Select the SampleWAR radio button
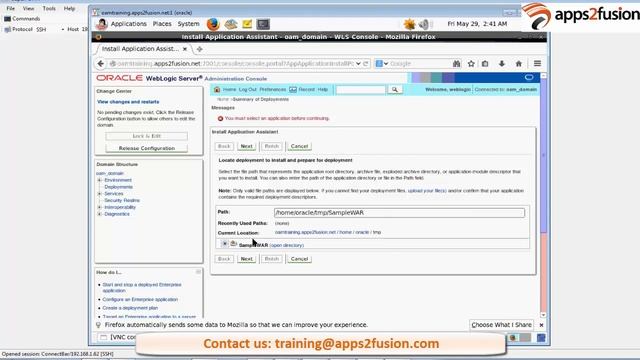 tap(224, 244)
